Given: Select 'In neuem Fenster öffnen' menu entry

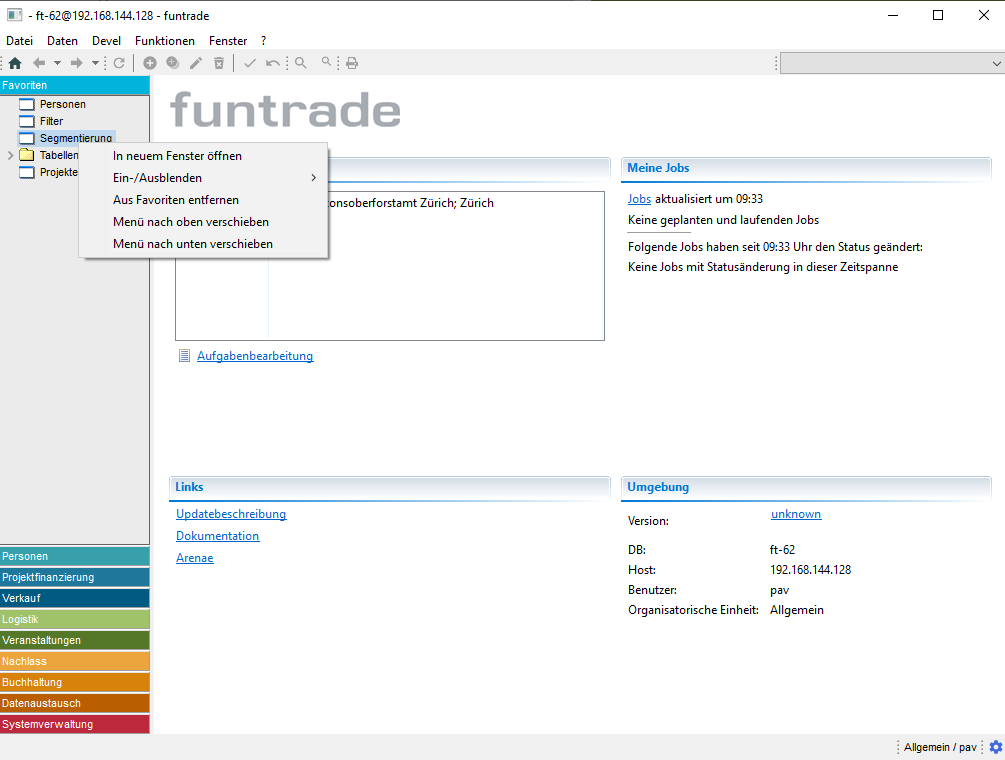Looking at the screenshot, I should click(177, 156).
